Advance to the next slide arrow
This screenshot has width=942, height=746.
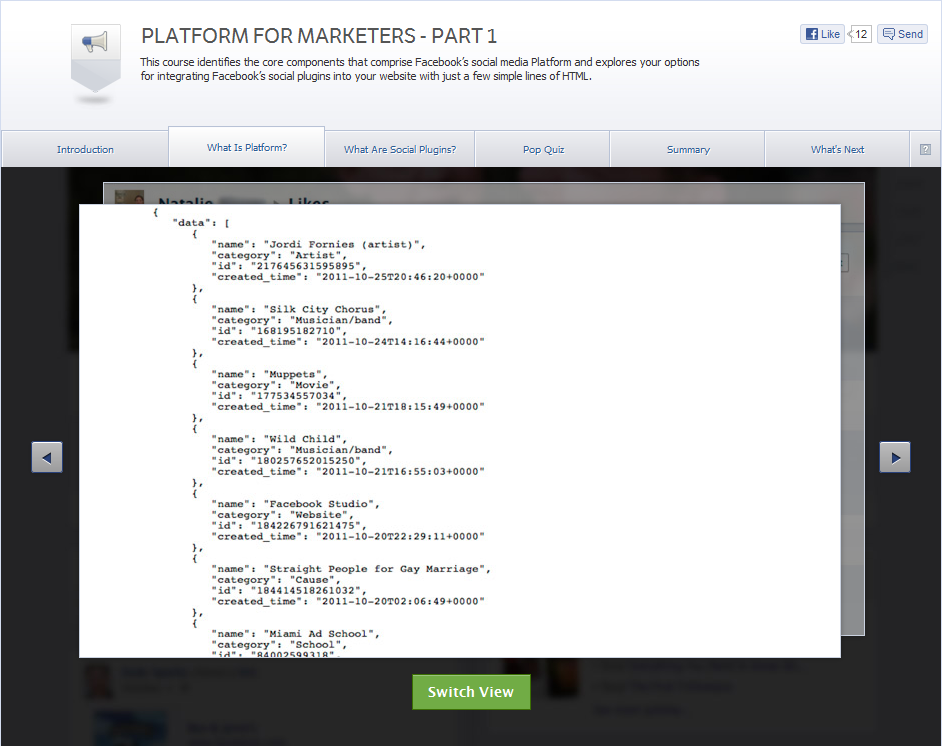[895, 457]
